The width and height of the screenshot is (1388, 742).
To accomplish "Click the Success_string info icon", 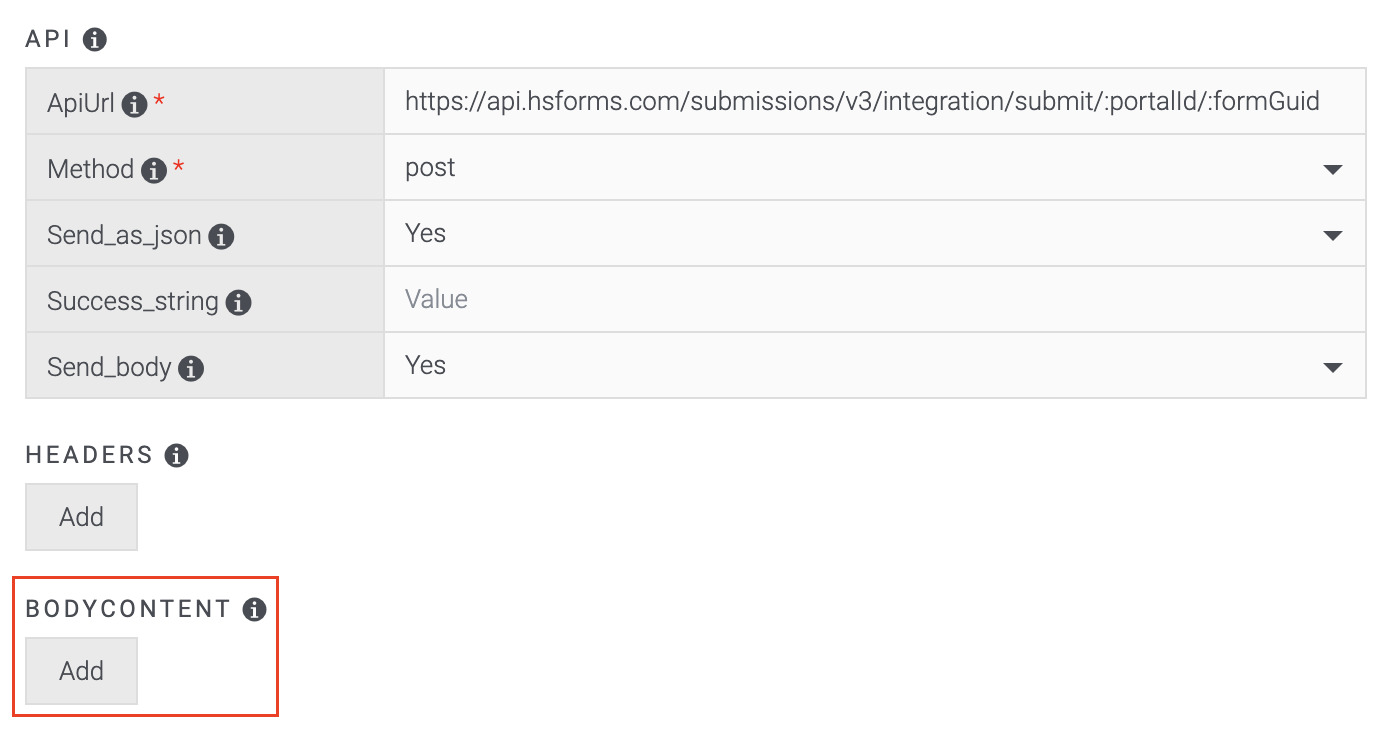I will (238, 302).
